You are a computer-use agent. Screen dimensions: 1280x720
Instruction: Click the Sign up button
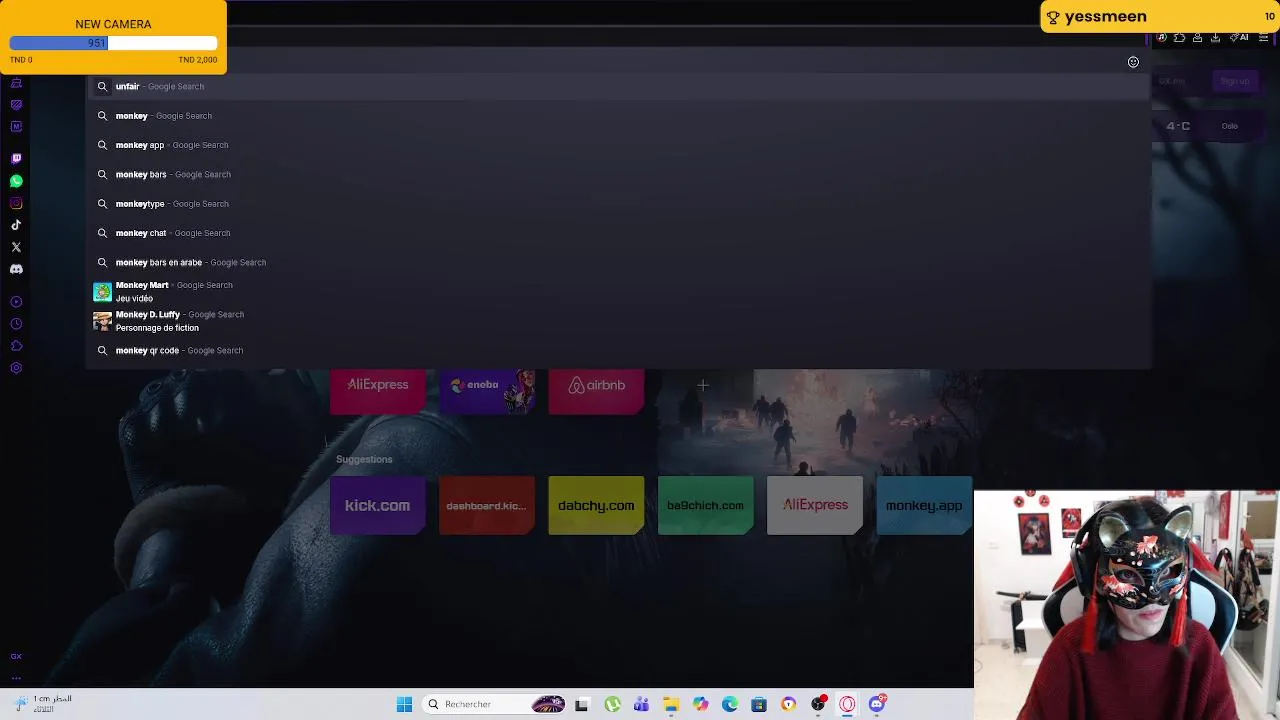coord(1235,81)
